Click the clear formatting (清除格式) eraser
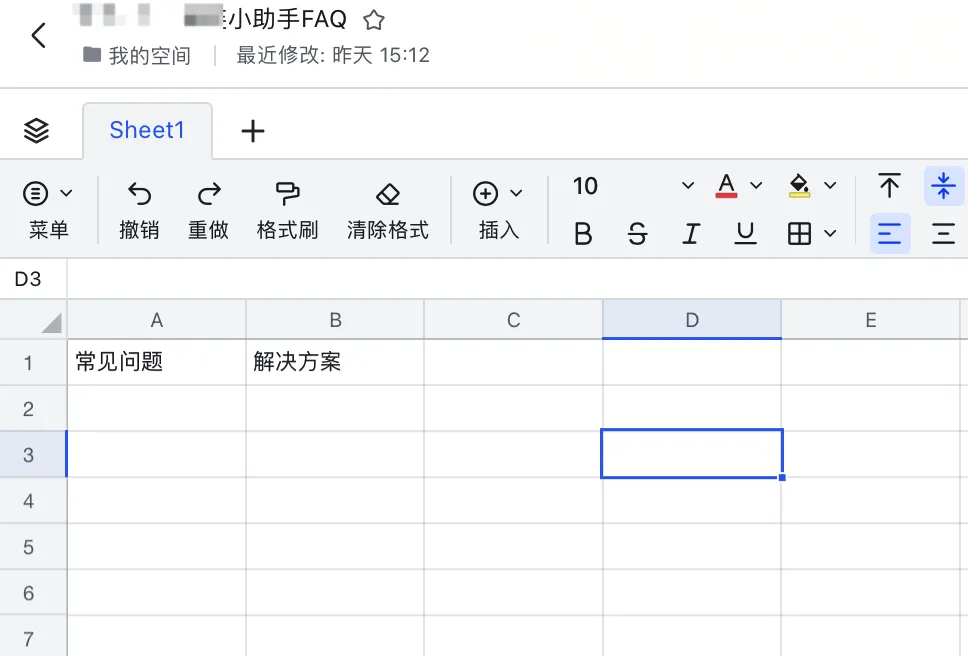This screenshot has height=656, width=968. [x=387, y=194]
